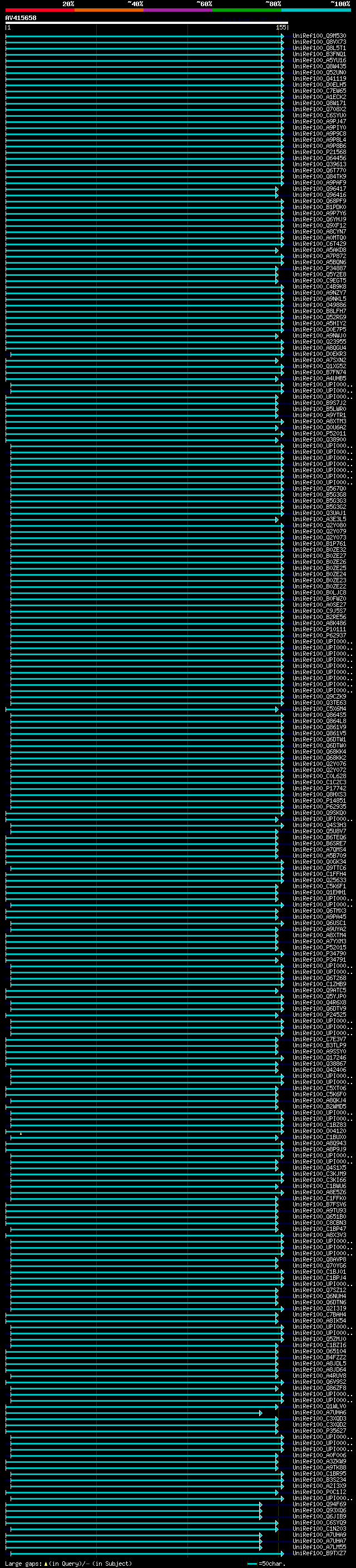Select the UniRef100_Q41119 label
Screen dimensions: 356x1568
tap(319, 78)
